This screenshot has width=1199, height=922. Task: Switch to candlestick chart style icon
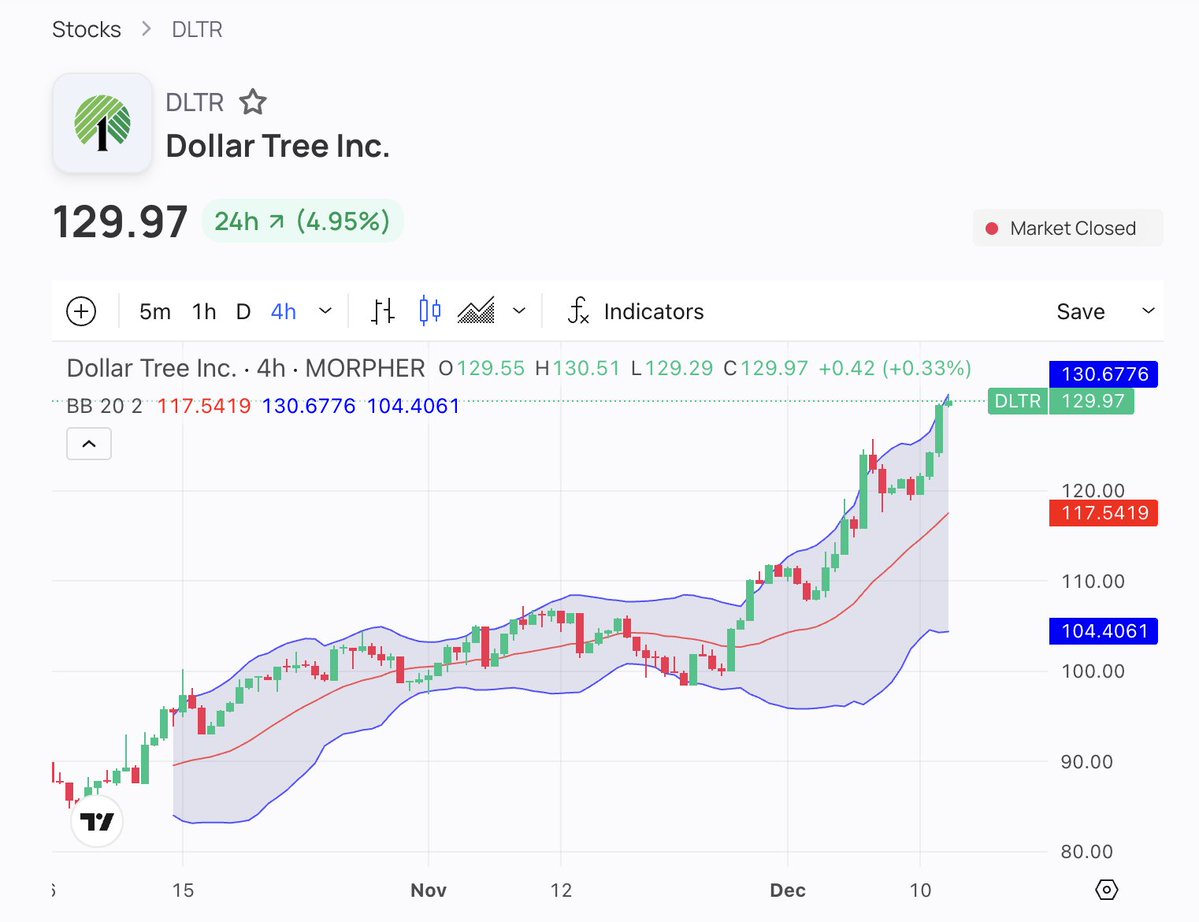[430, 311]
